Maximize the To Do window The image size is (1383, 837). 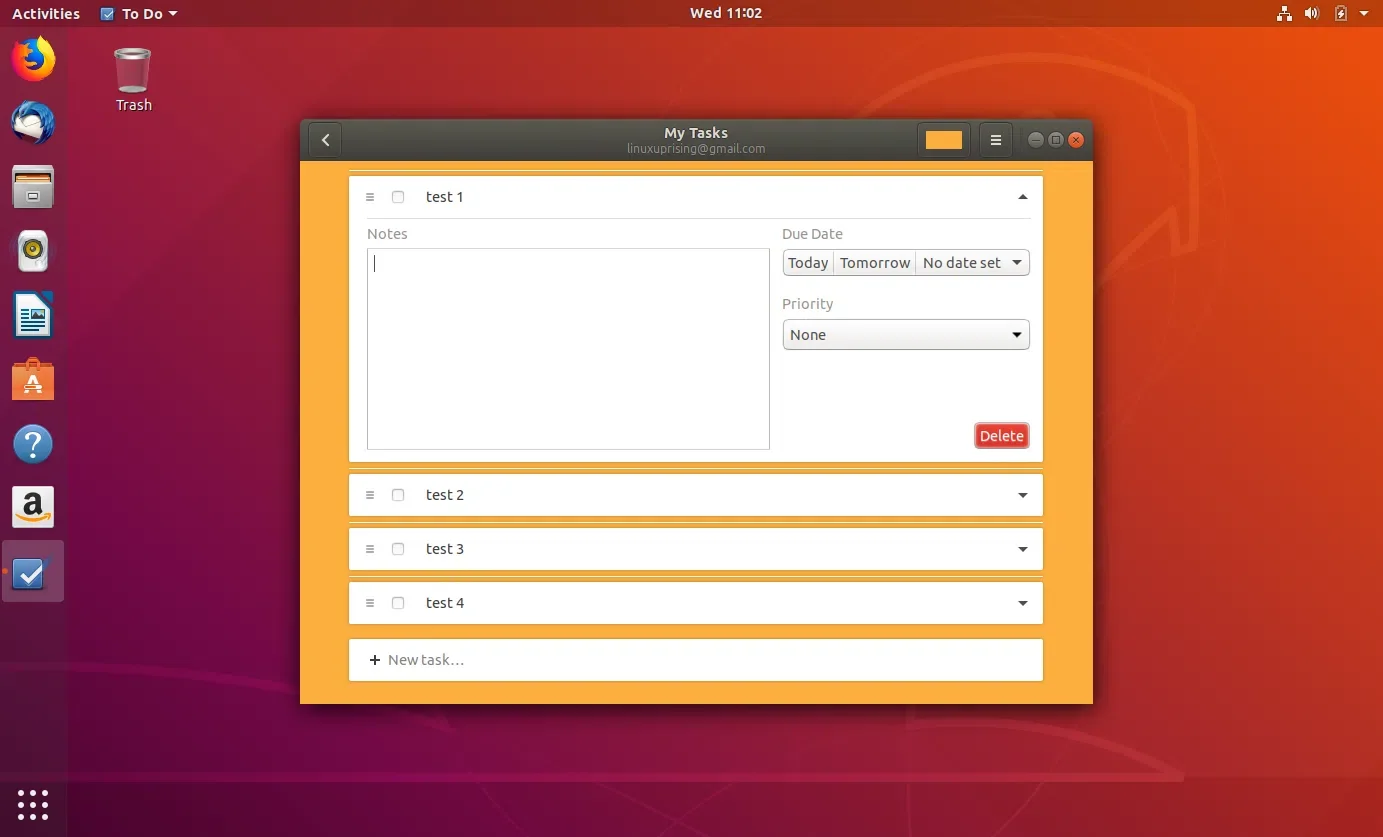tap(1056, 140)
